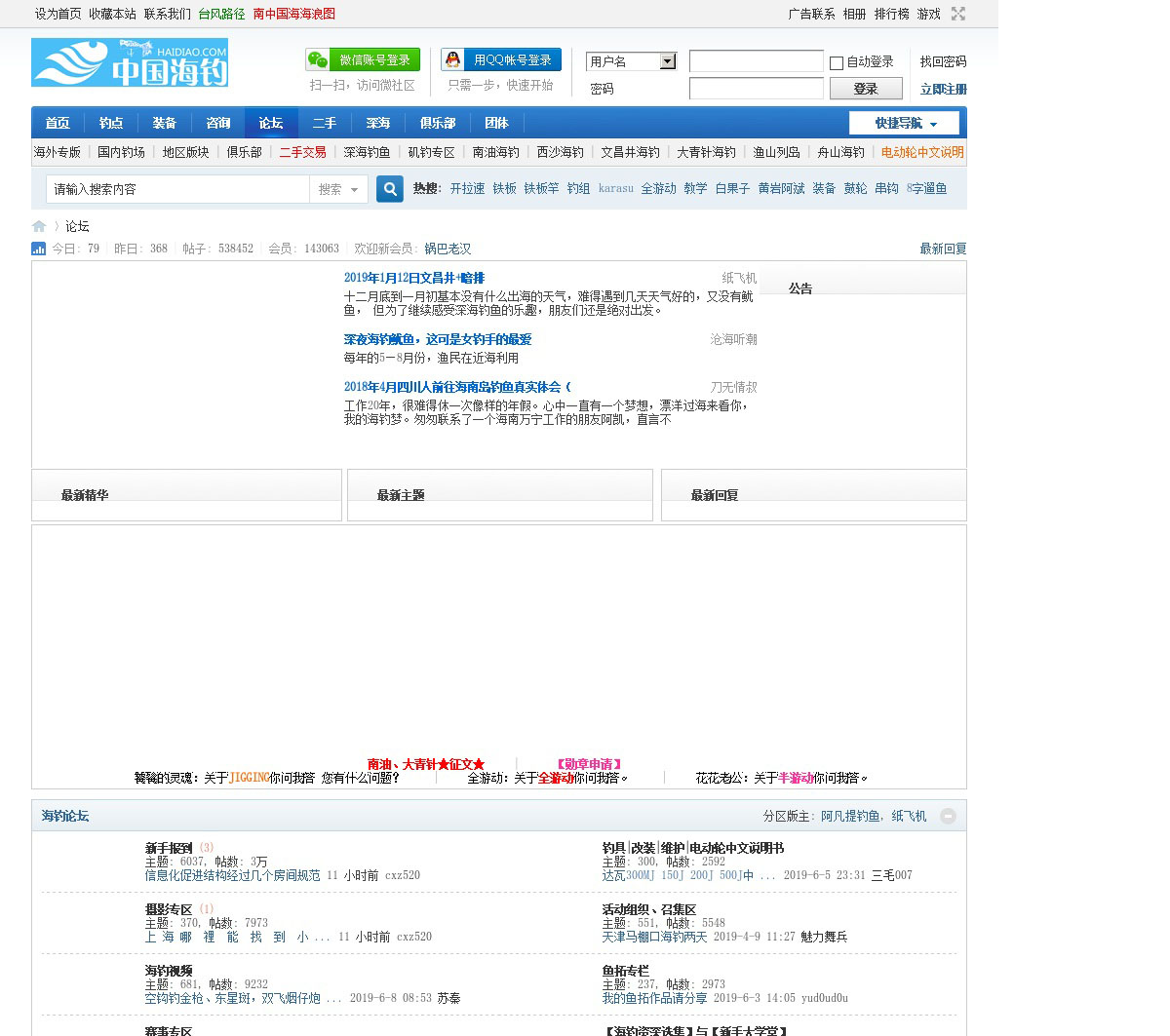Click the search content input box
1170x1036 pixels.
178,189
